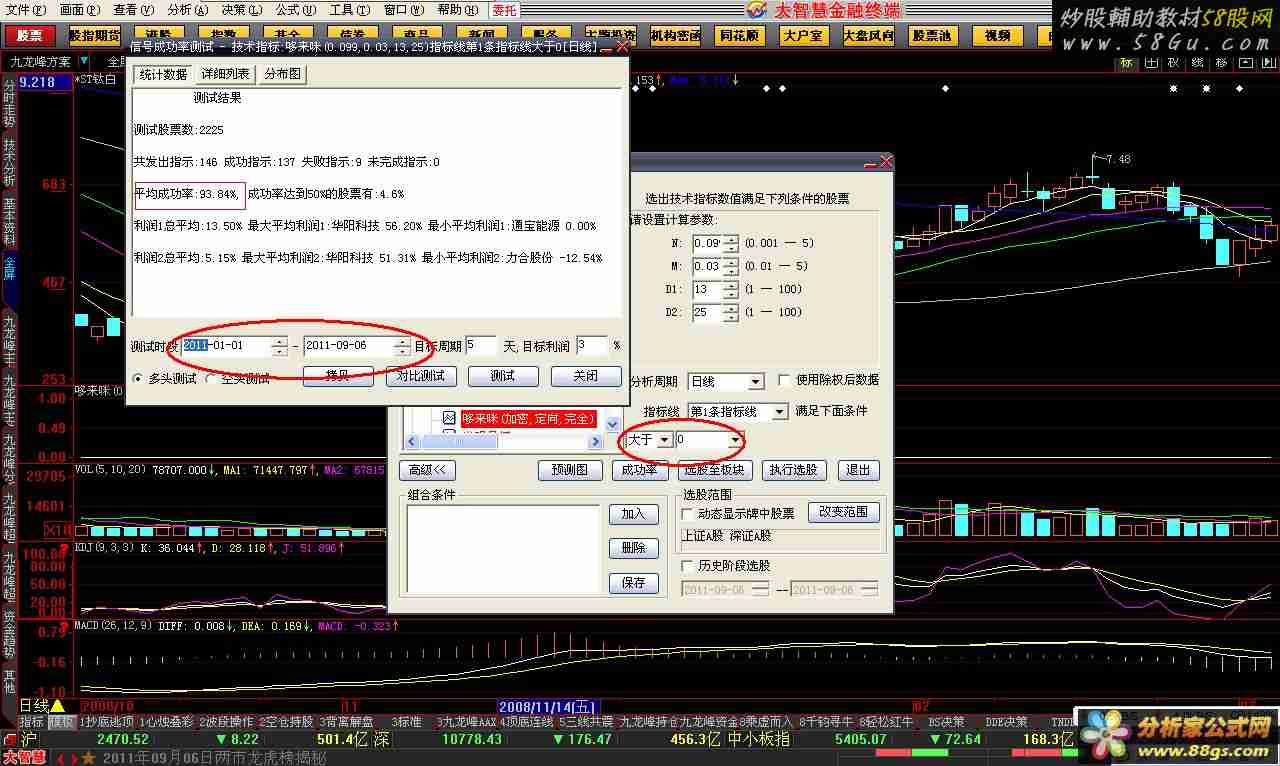Open the 公式 menu

(x=296, y=10)
